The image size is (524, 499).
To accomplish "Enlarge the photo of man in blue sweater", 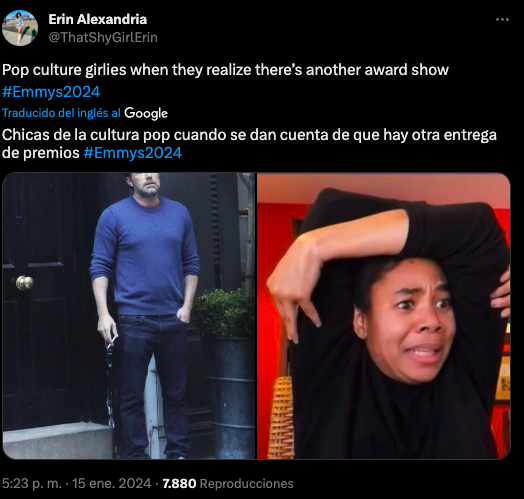I will [129, 316].
